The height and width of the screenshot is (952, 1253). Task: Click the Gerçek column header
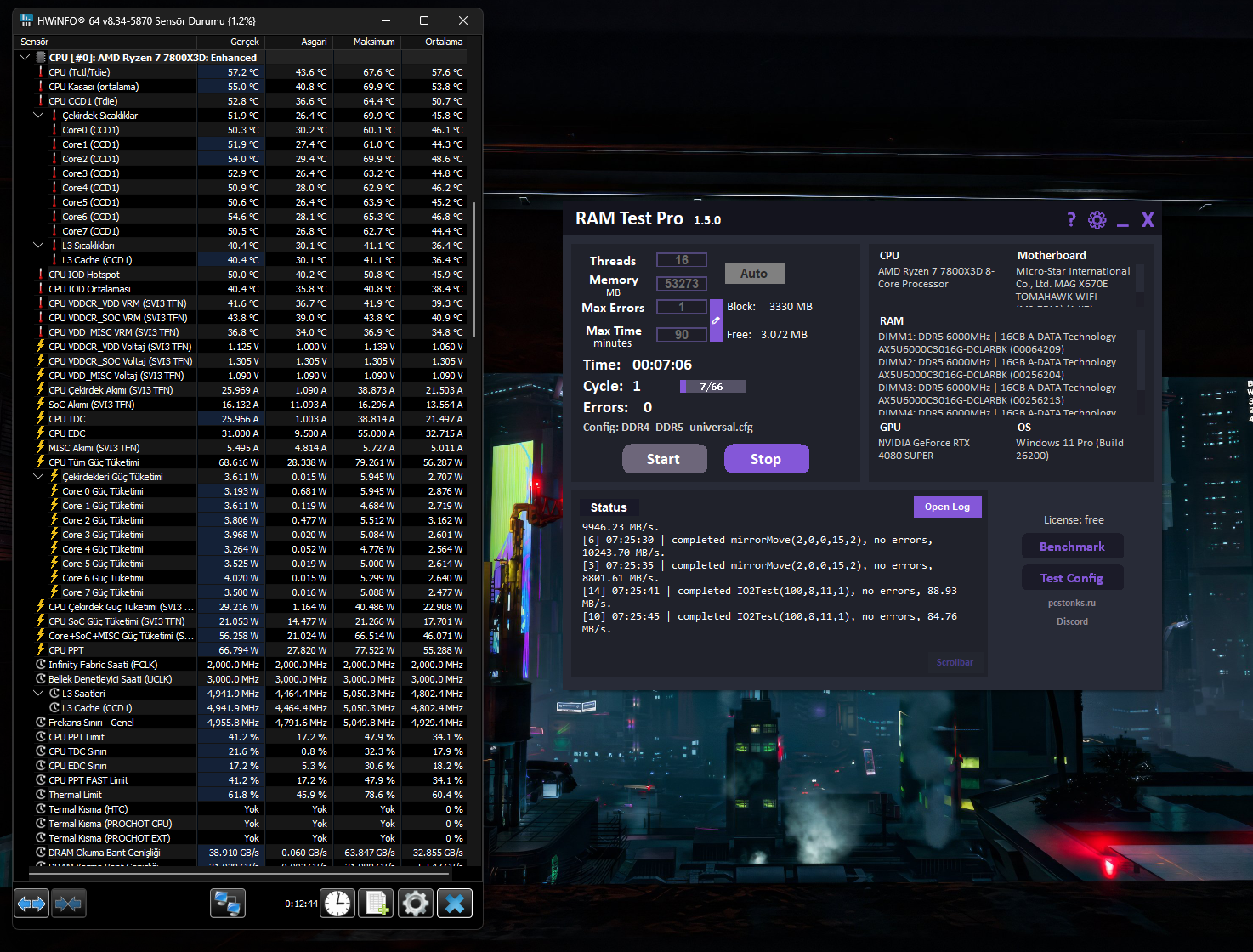pos(231,42)
